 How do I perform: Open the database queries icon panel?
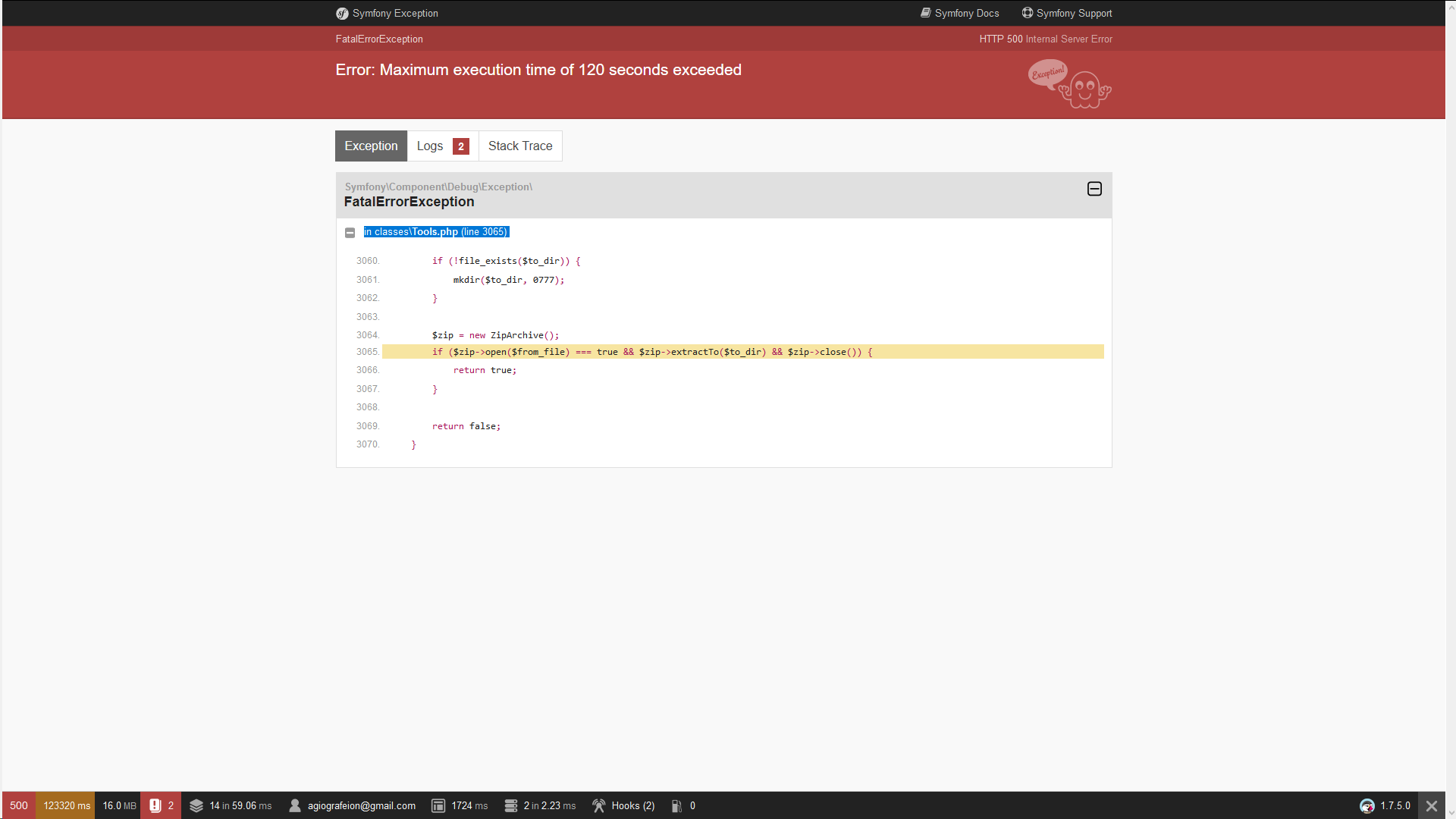(510, 805)
